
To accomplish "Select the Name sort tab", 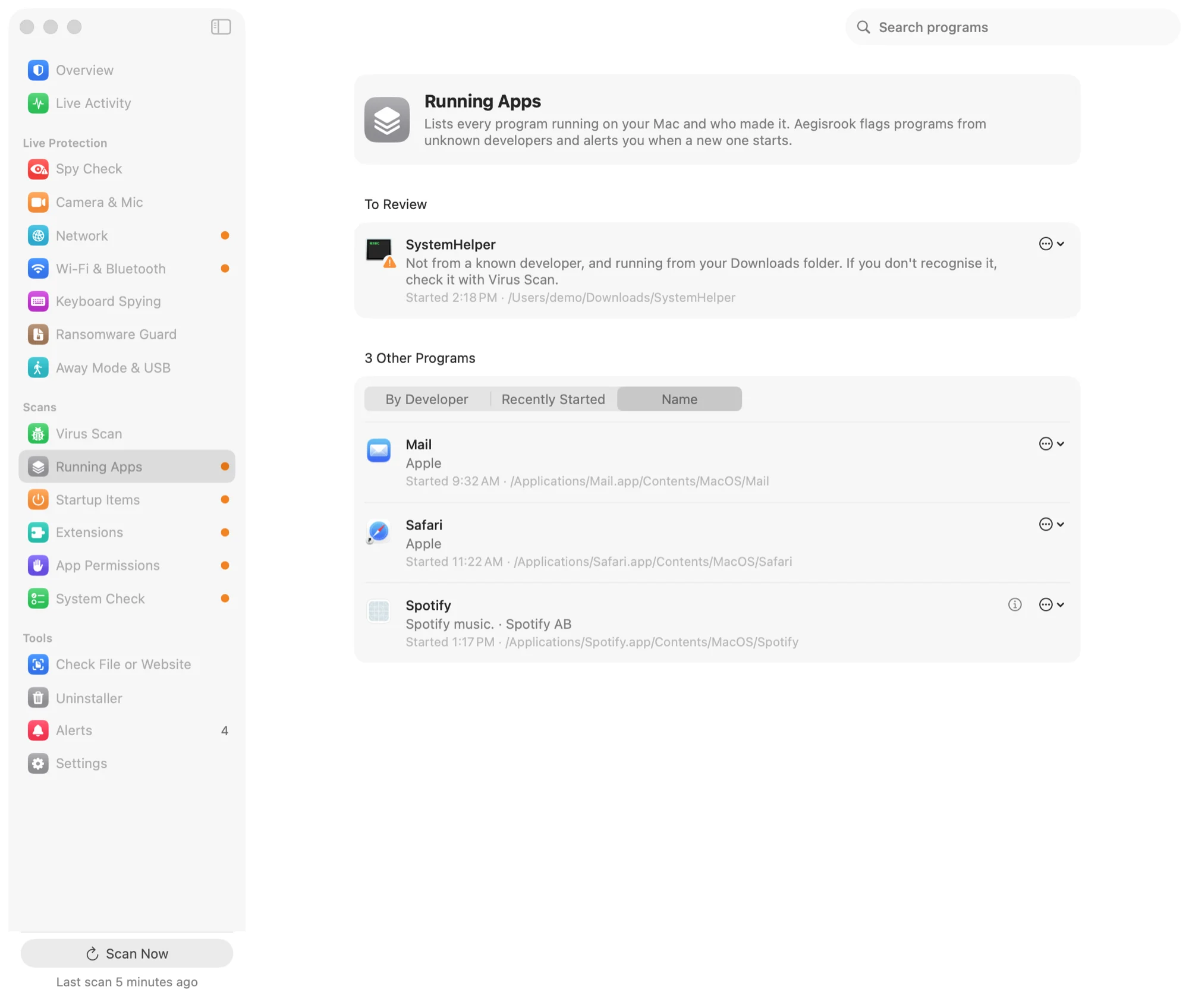I will 680,399.
